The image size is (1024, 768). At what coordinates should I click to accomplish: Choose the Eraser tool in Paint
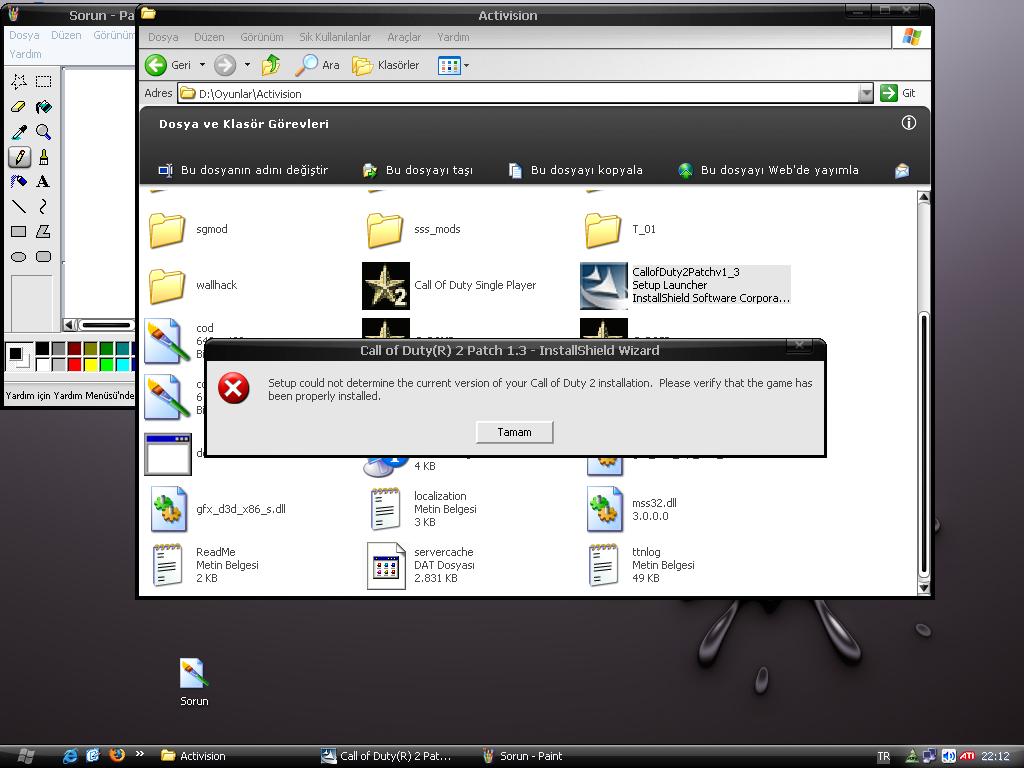coord(19,106)
